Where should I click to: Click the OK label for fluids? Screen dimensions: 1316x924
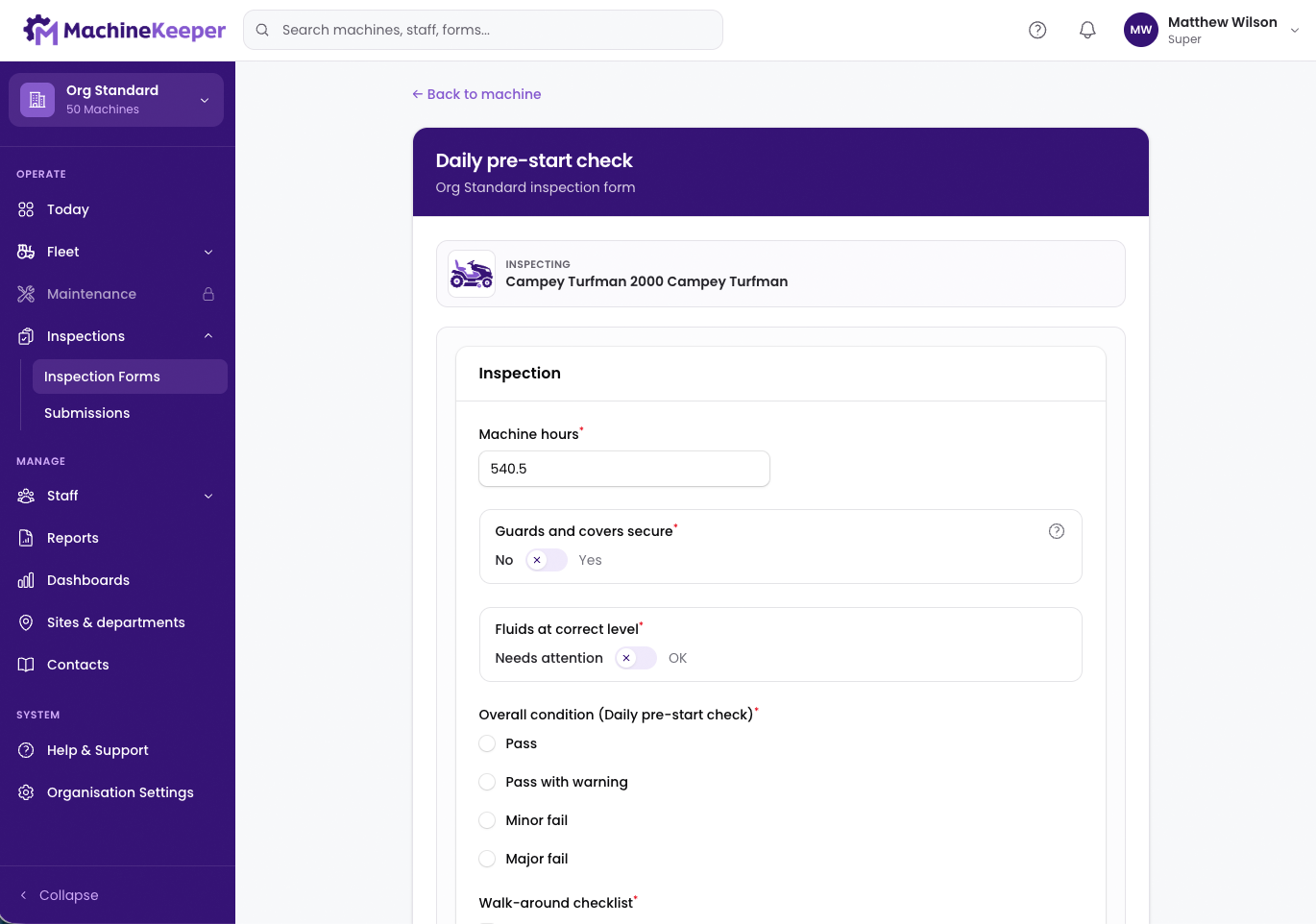[677, 658]
